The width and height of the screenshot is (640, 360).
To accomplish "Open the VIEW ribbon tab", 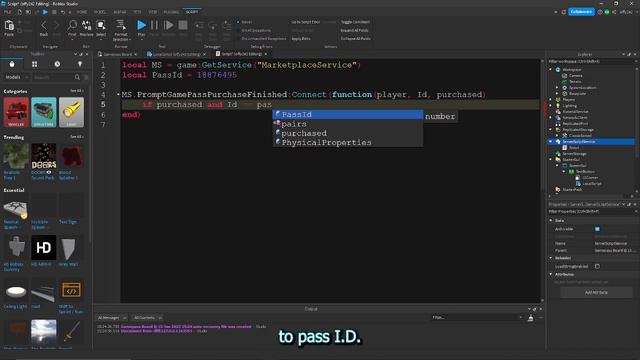I will [153, 12].
